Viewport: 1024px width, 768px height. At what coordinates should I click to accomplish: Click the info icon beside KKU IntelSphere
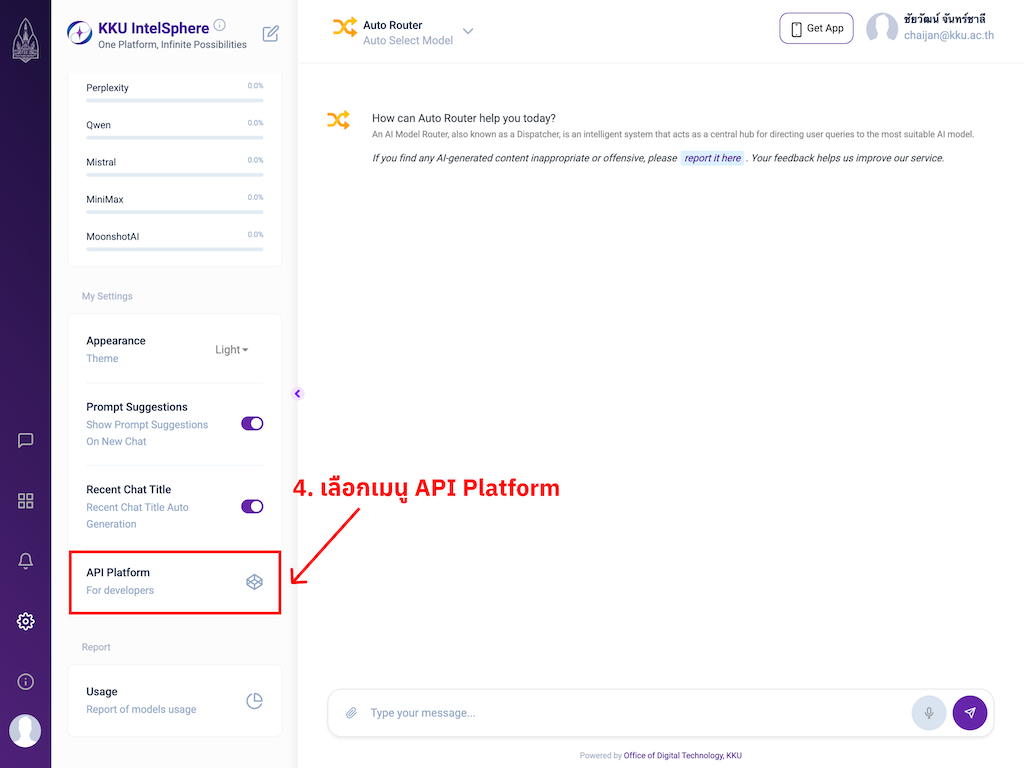[220, 25]
